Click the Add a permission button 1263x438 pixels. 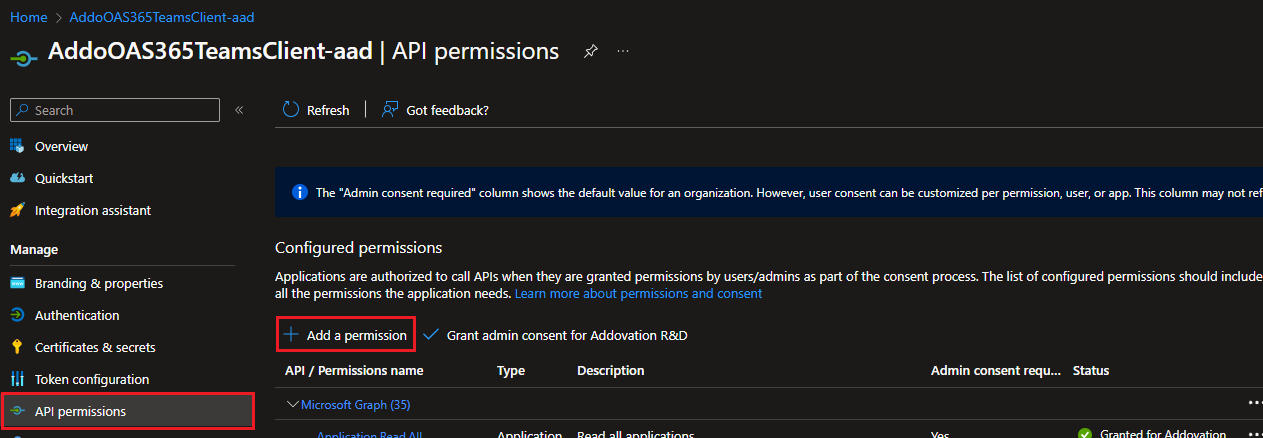(x=346, y=336)
